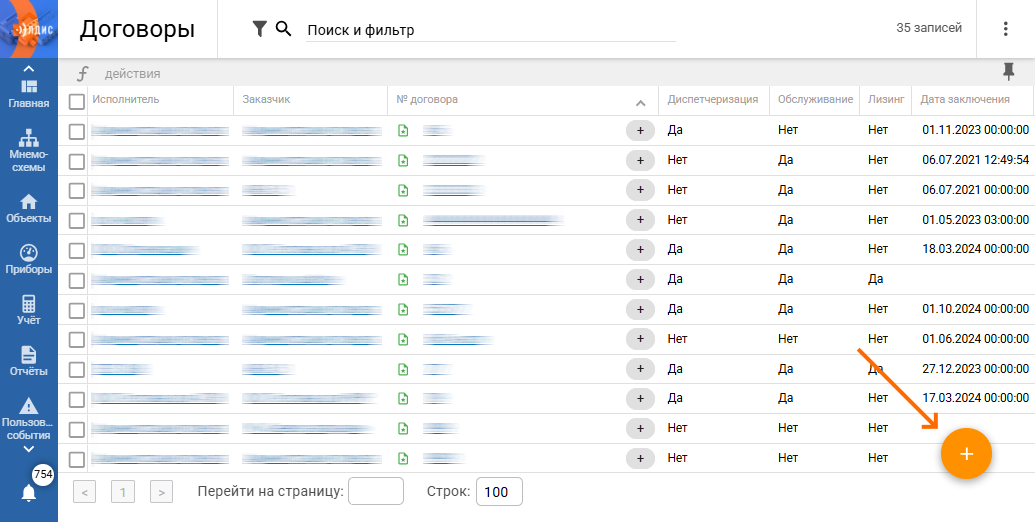The width and height of the screenshot is (1035, 522).
Task: Open the three-dot options menu
Action: pos(1005,28)
